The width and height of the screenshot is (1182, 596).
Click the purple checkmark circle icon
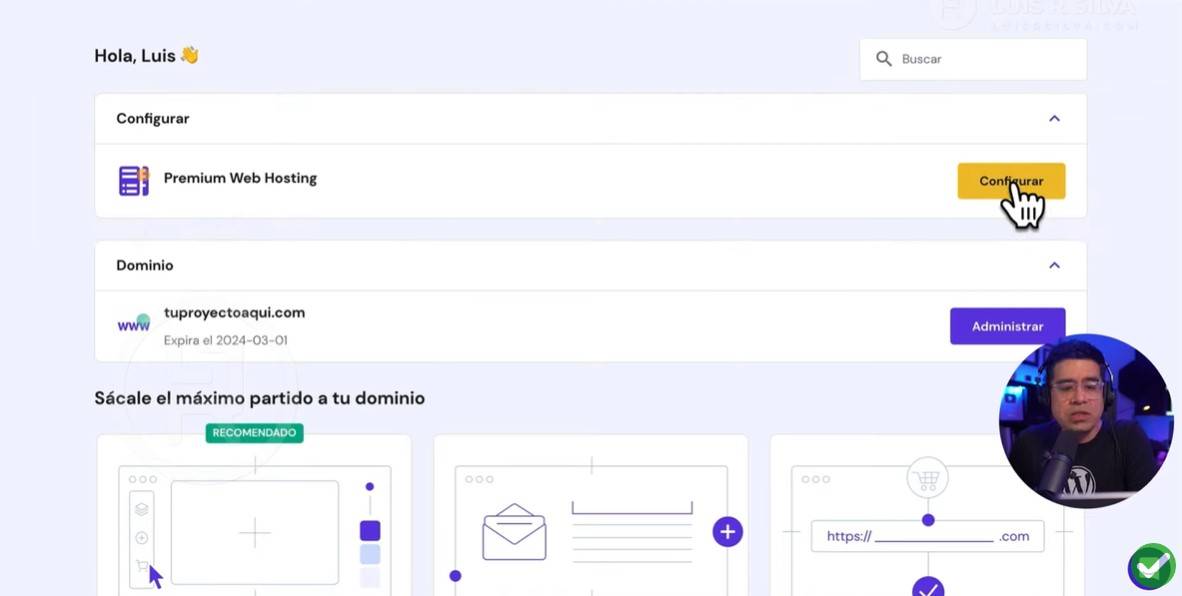(928, 587)
